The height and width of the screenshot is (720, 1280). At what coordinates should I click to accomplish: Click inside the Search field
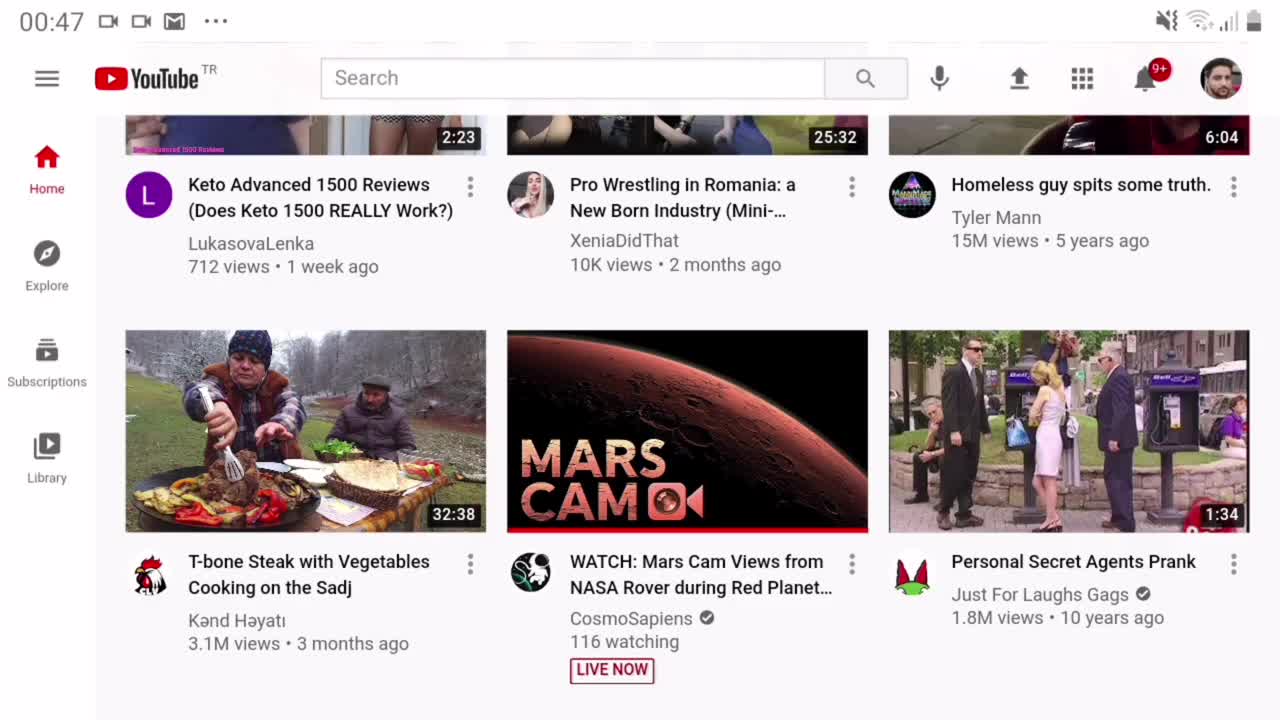point(573,78)
